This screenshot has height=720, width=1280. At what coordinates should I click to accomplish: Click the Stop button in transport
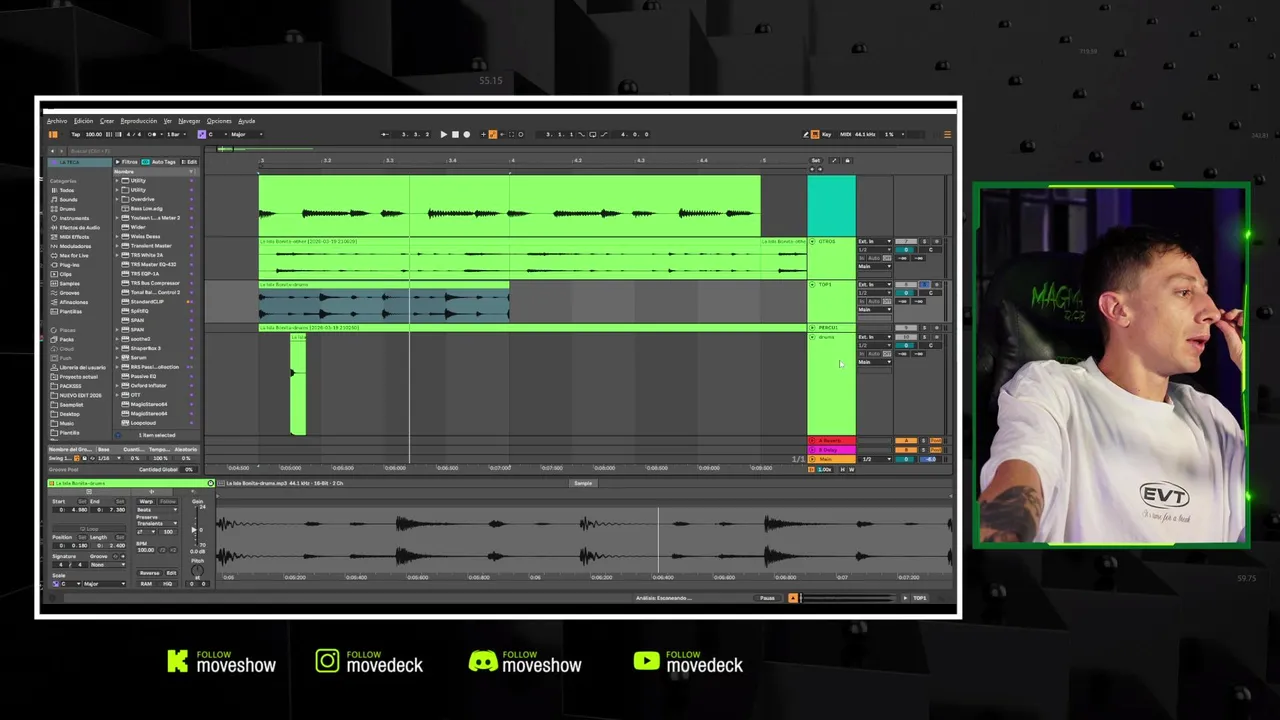[455, 134]
